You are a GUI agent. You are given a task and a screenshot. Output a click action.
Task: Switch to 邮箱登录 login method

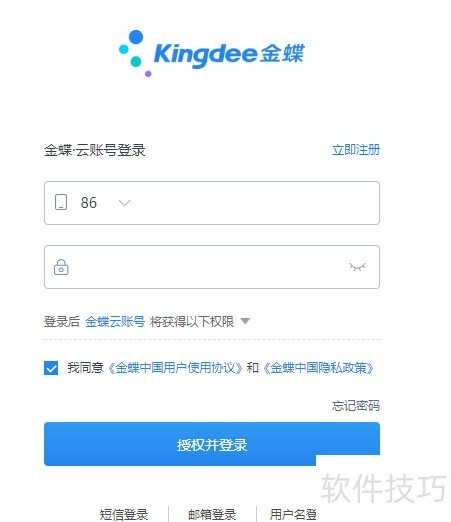[x=212, y=514]
